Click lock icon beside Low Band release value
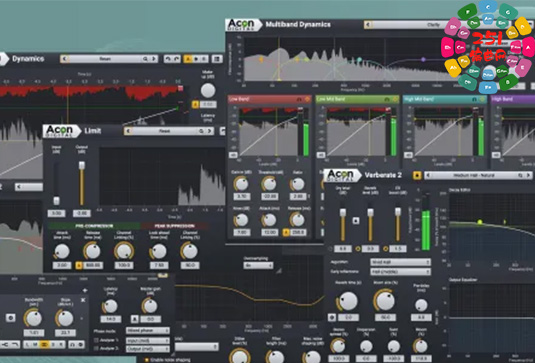Viewport: 535px width, 363px height. [286, 233]
